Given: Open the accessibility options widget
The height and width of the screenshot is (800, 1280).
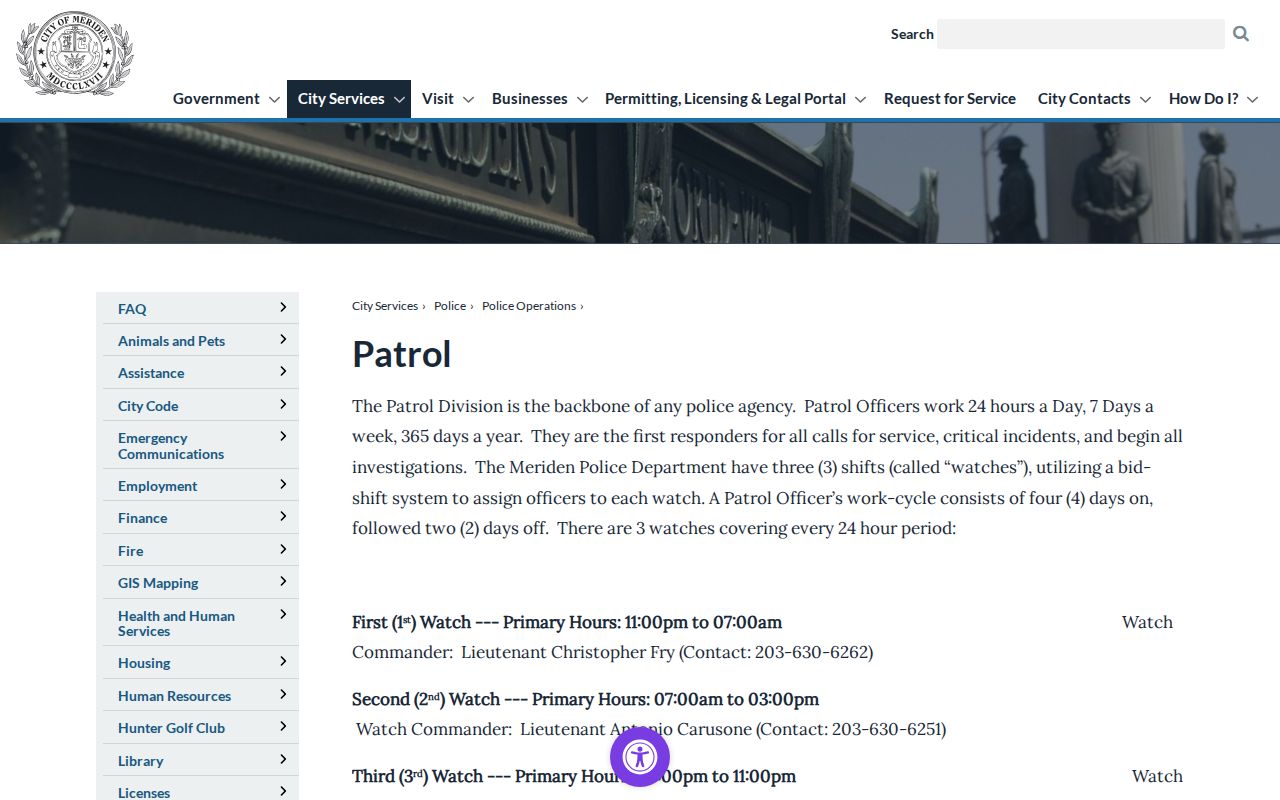Looking at the screenshot, I should click(640, 757).
